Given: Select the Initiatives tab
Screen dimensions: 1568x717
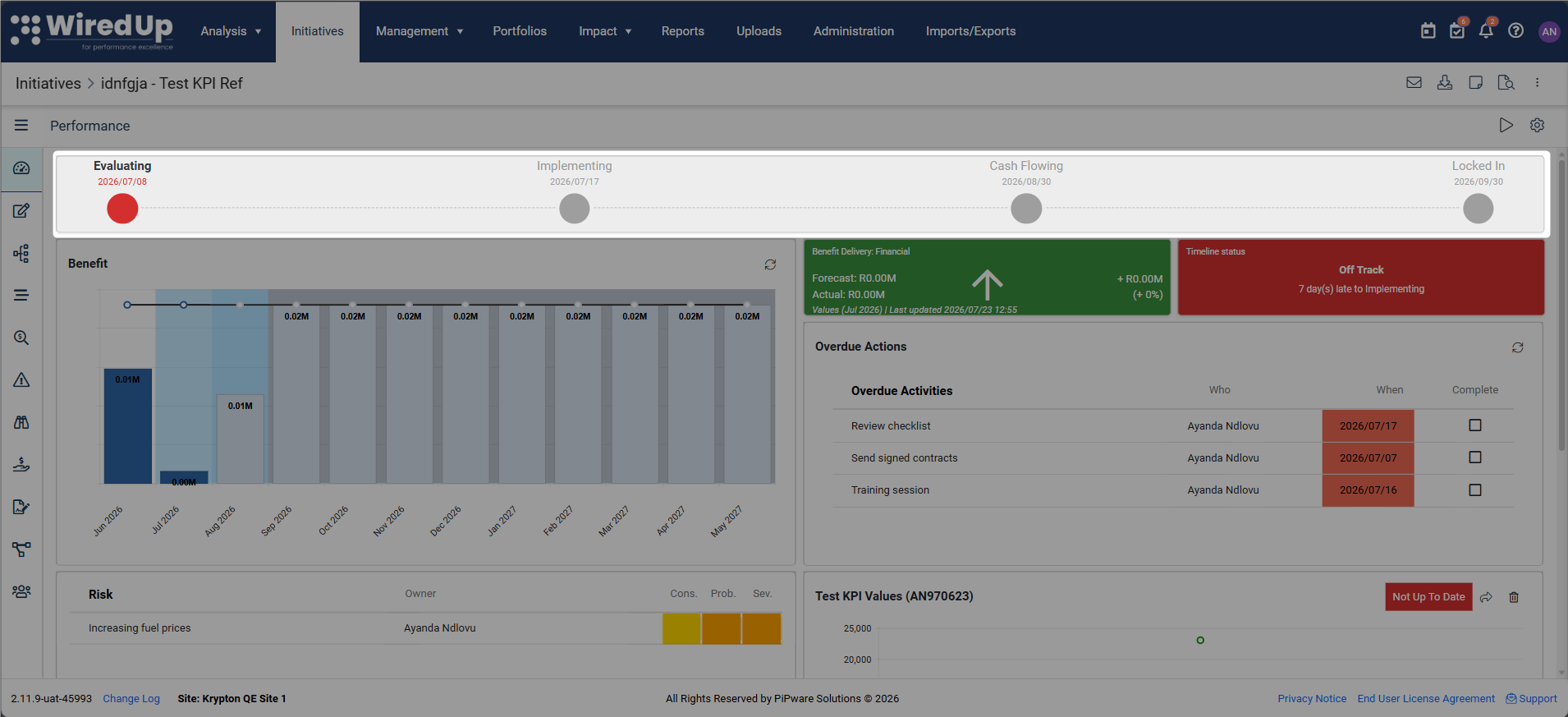Looking at the screenshot, I should pos(318,31).
